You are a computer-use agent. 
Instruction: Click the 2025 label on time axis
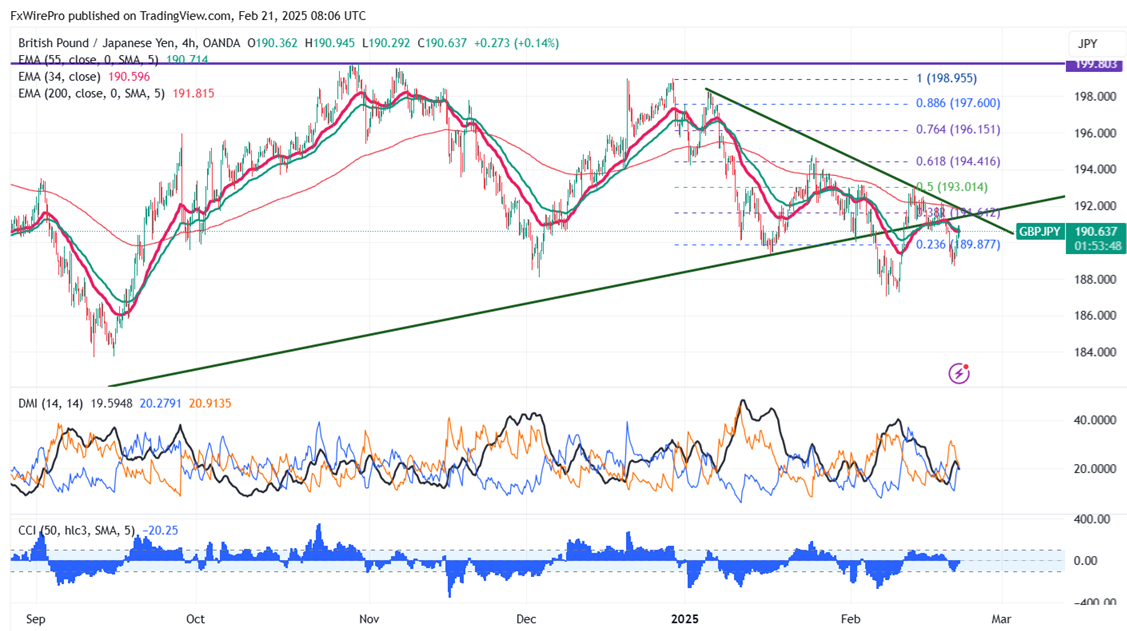click(685, 619)
